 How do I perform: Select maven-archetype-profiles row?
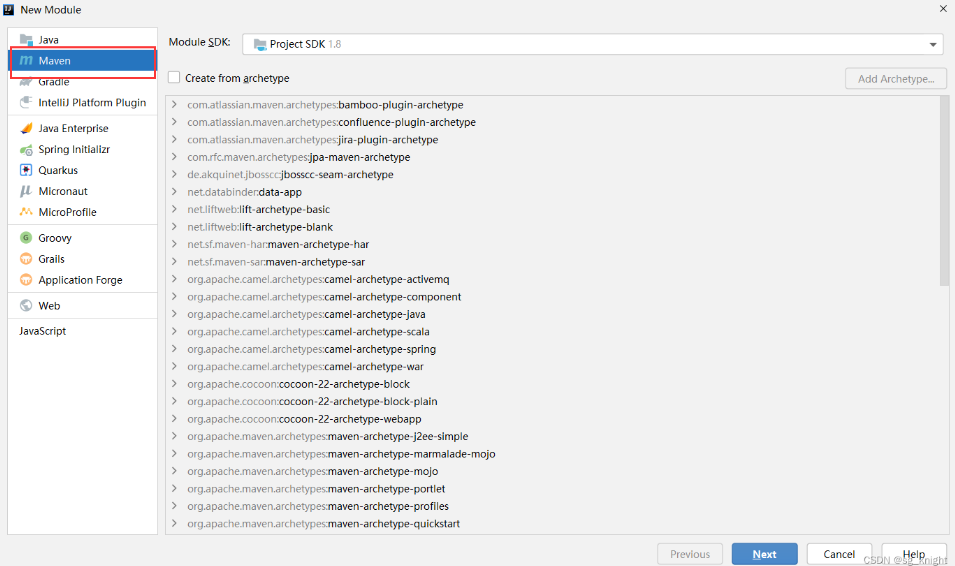(553, 506)
